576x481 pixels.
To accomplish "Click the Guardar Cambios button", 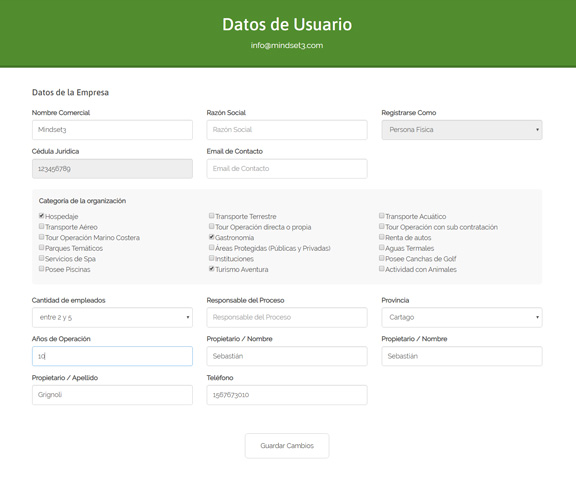I will (x=287, y=446).
